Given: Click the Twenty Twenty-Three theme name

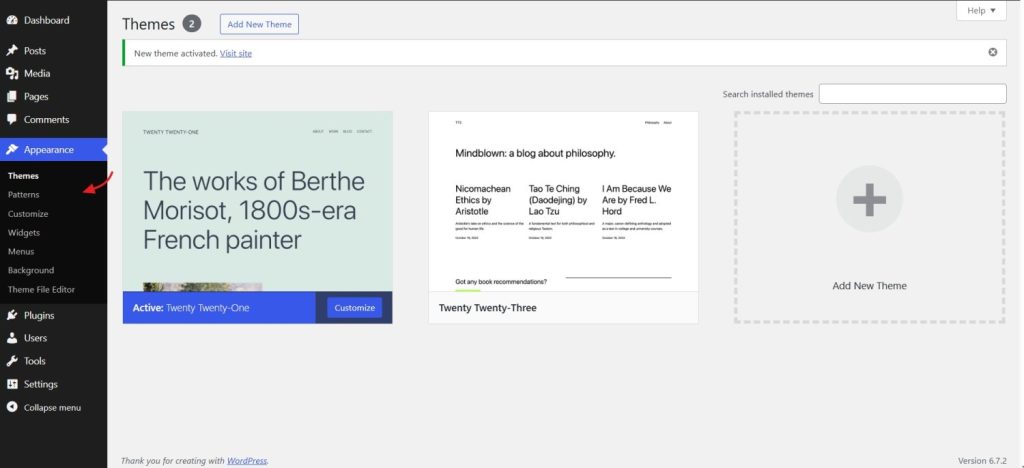Looking at the screenshot, I should pyautogui.click(x=487, y=307).
